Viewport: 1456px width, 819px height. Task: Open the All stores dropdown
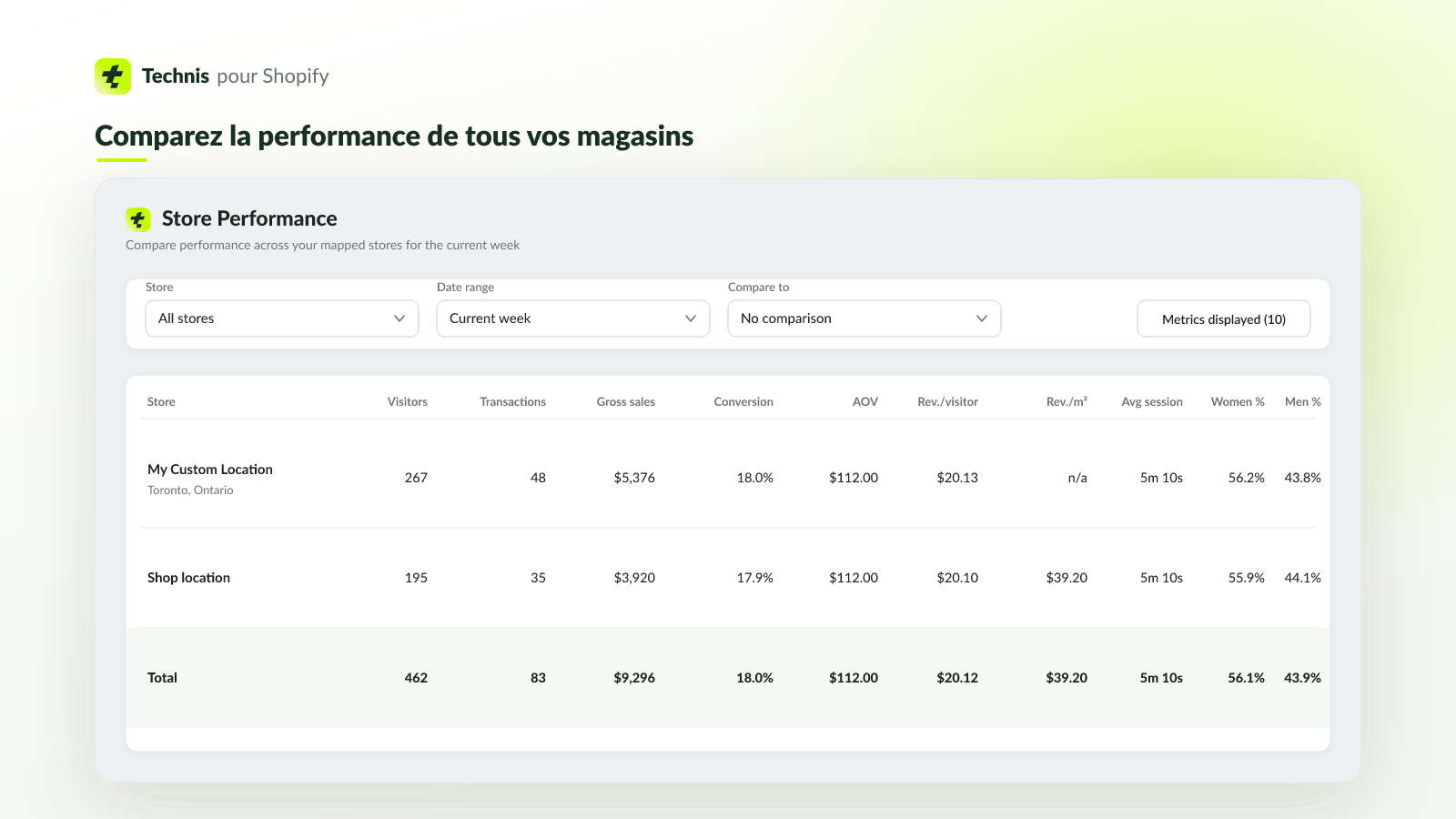pyautogui.click(x=282, y=318)
